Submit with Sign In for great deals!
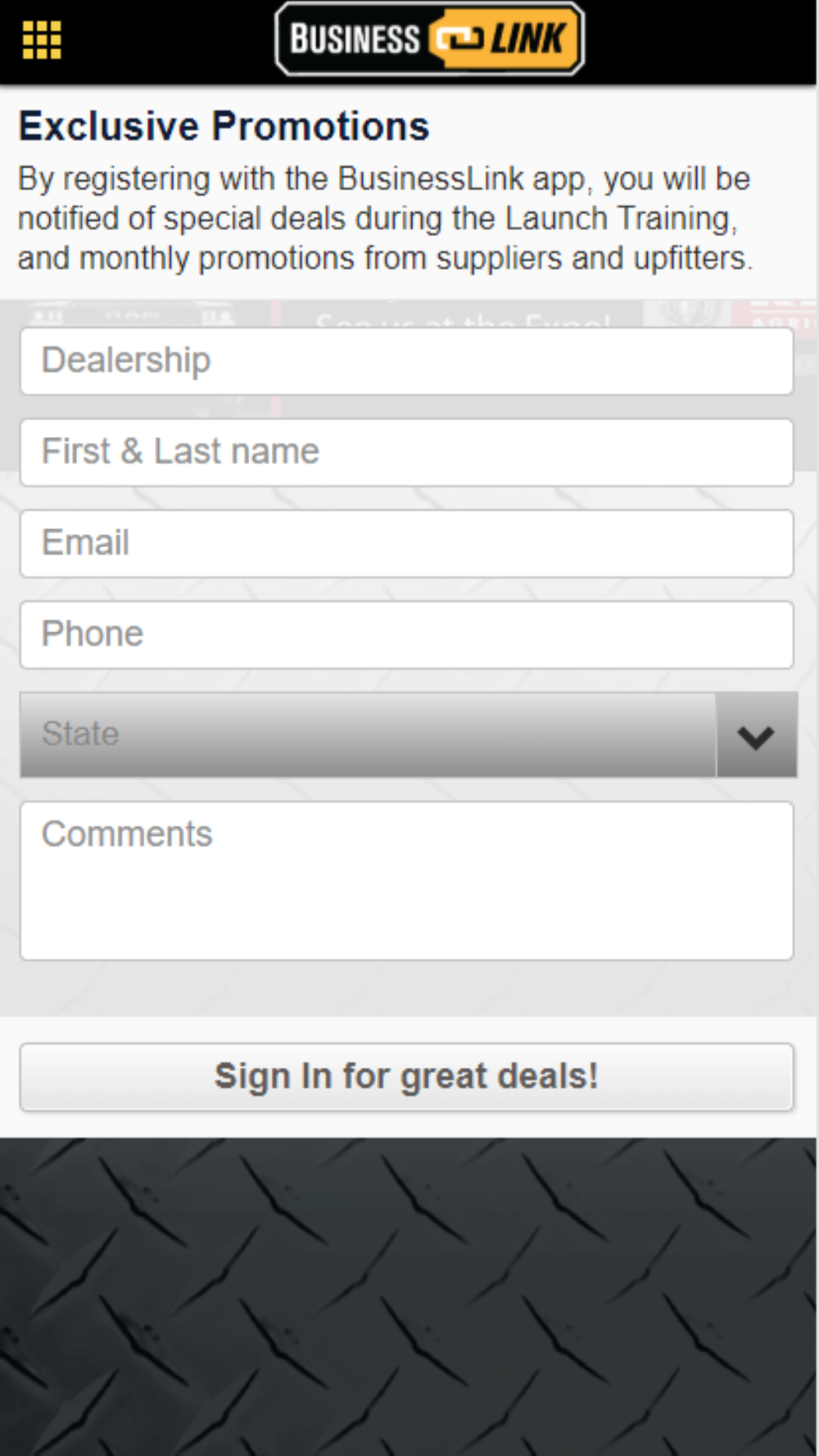 click(x=406, y=1077)
